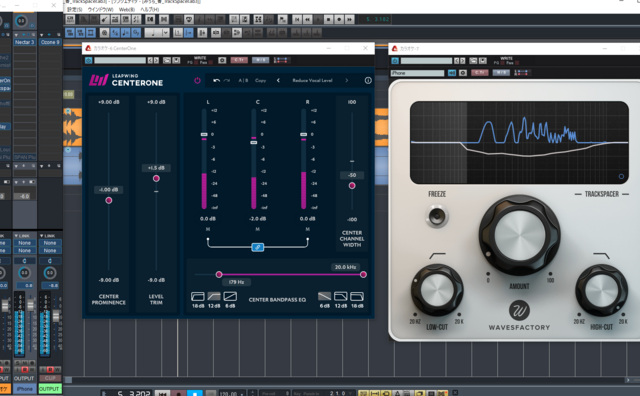Click the Trackspacer Amount knob

pos(519,235)
